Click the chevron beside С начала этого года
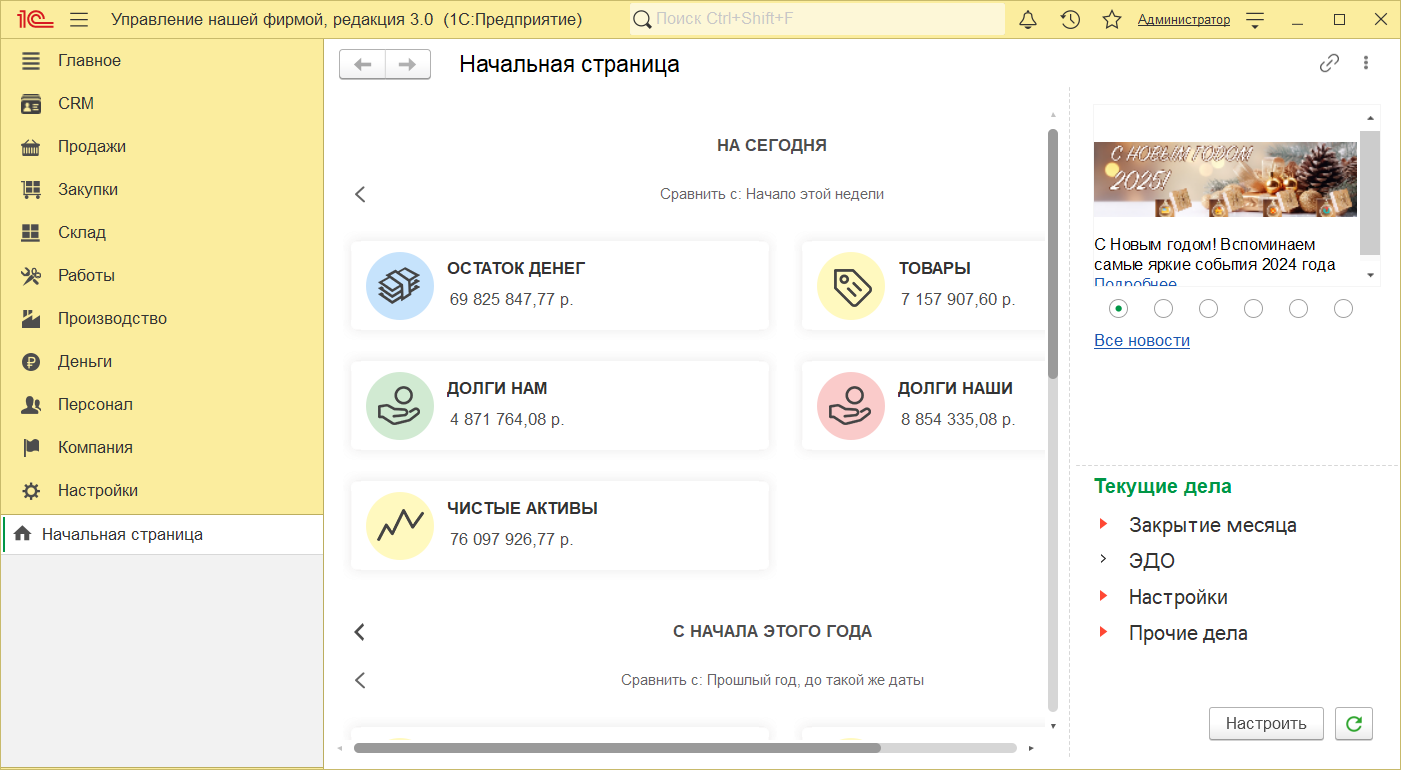The width and height of the screenshot is (1401, 770). click(x=360, y=632)
